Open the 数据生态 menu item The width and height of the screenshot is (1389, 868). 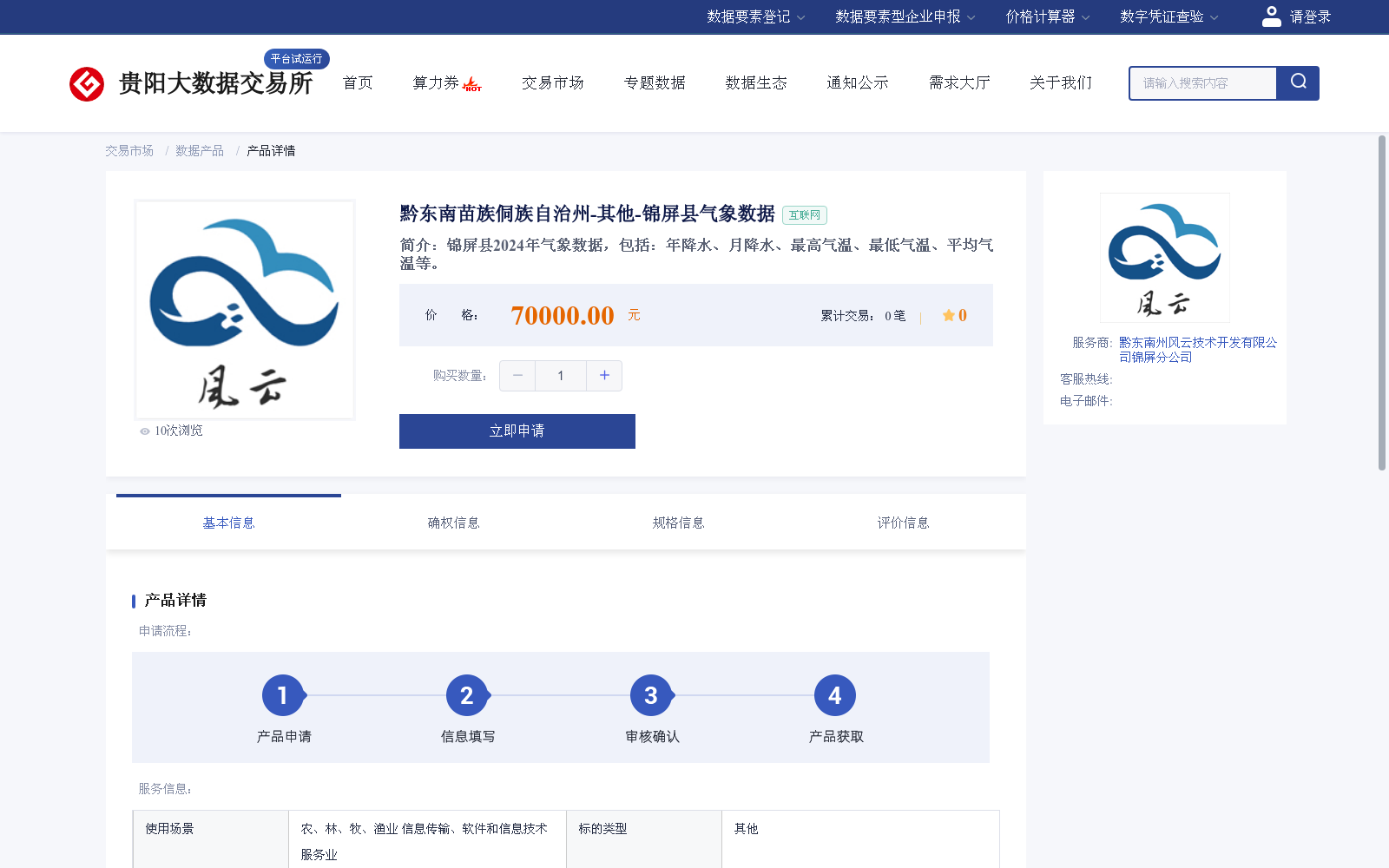pyautogui.click(x=756, y=82)
